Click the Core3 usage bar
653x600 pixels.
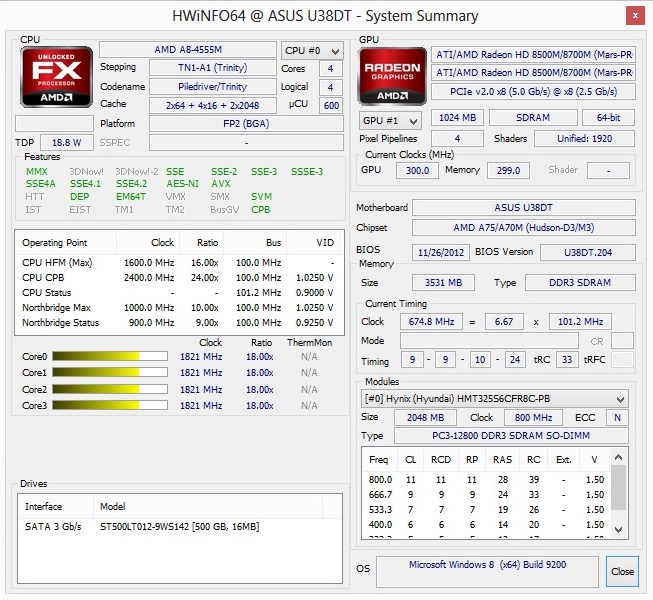pyautogui.click(x=110, y=405)
